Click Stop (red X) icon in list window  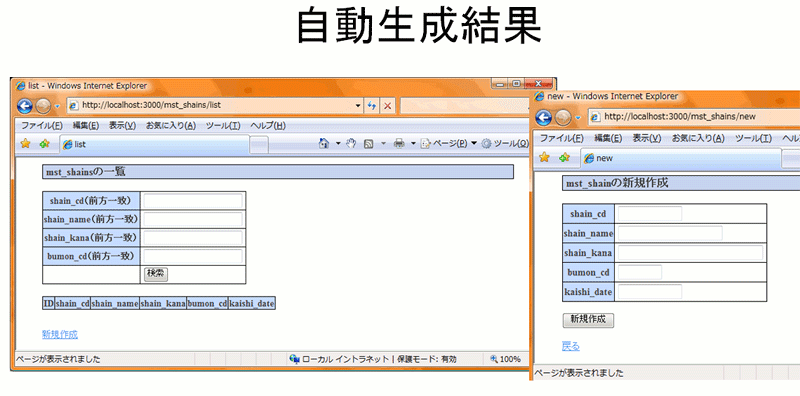388,106
